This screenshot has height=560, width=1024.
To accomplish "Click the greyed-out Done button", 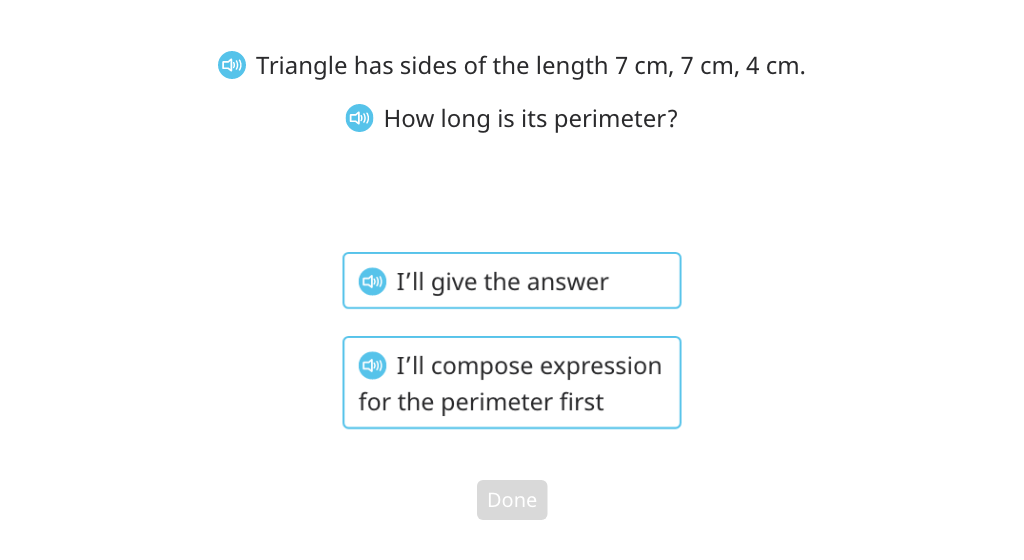I will [x=512, y=500].
